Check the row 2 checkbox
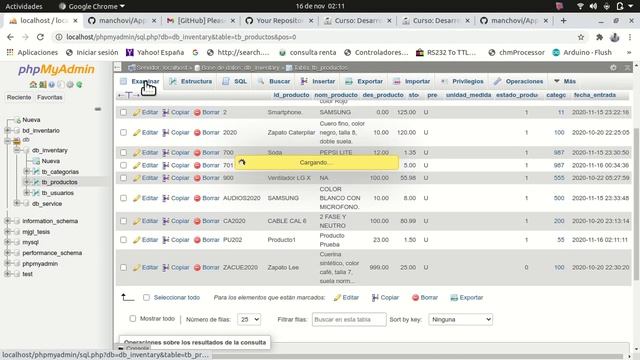 [123, 112]
